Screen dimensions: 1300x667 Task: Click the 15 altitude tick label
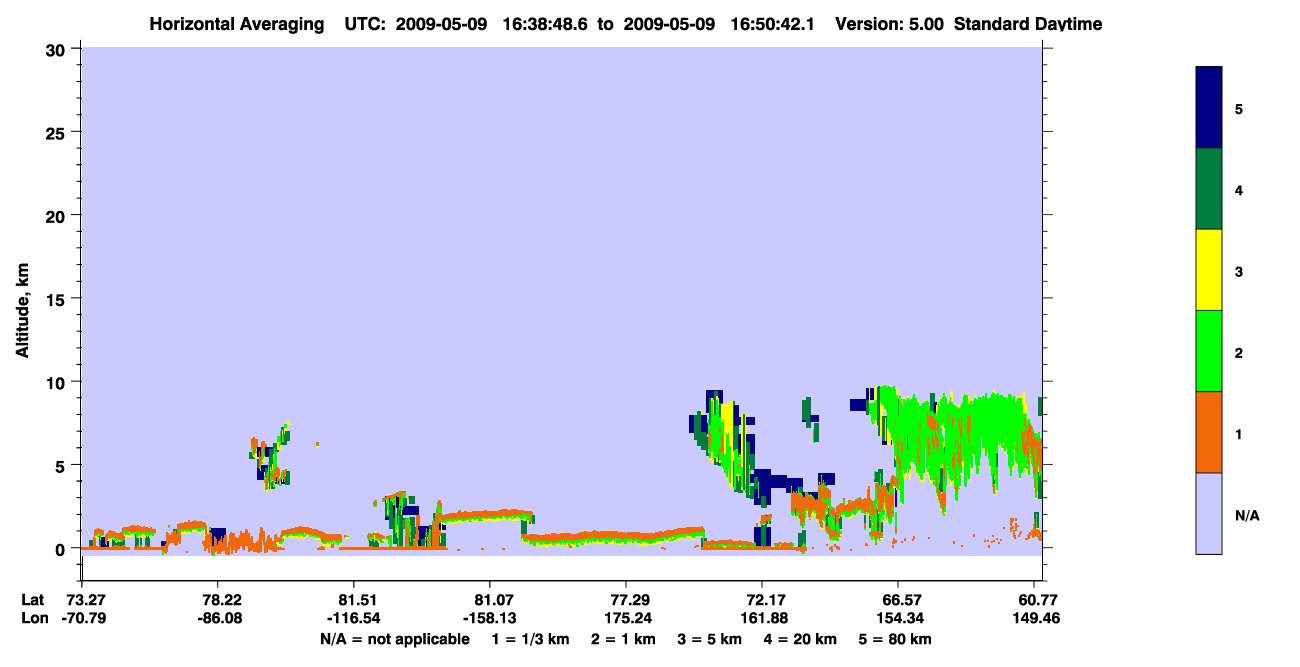58,299
